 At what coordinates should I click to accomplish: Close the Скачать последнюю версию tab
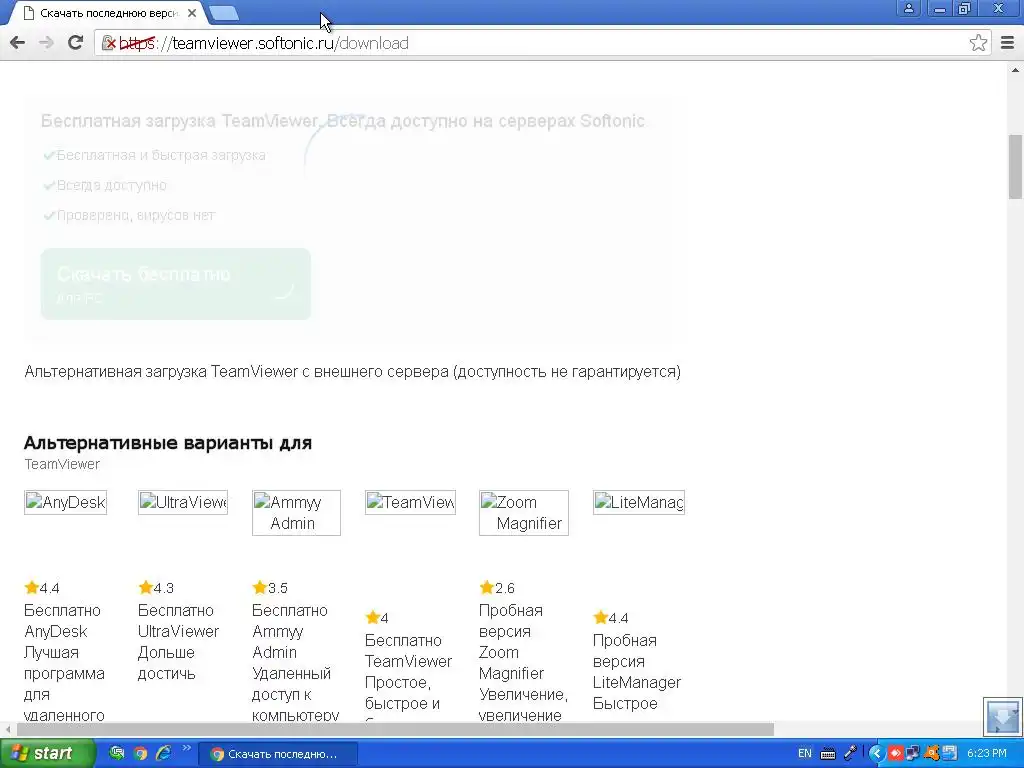point(192,13)
